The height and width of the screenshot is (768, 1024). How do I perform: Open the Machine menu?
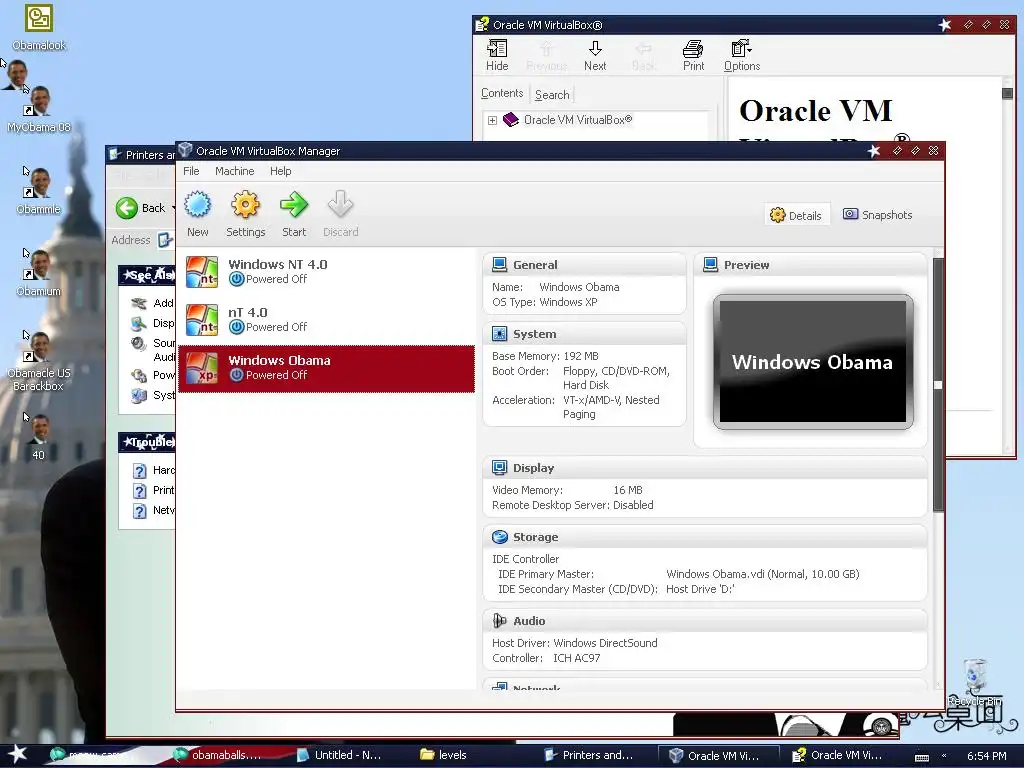tap(234, 171)
